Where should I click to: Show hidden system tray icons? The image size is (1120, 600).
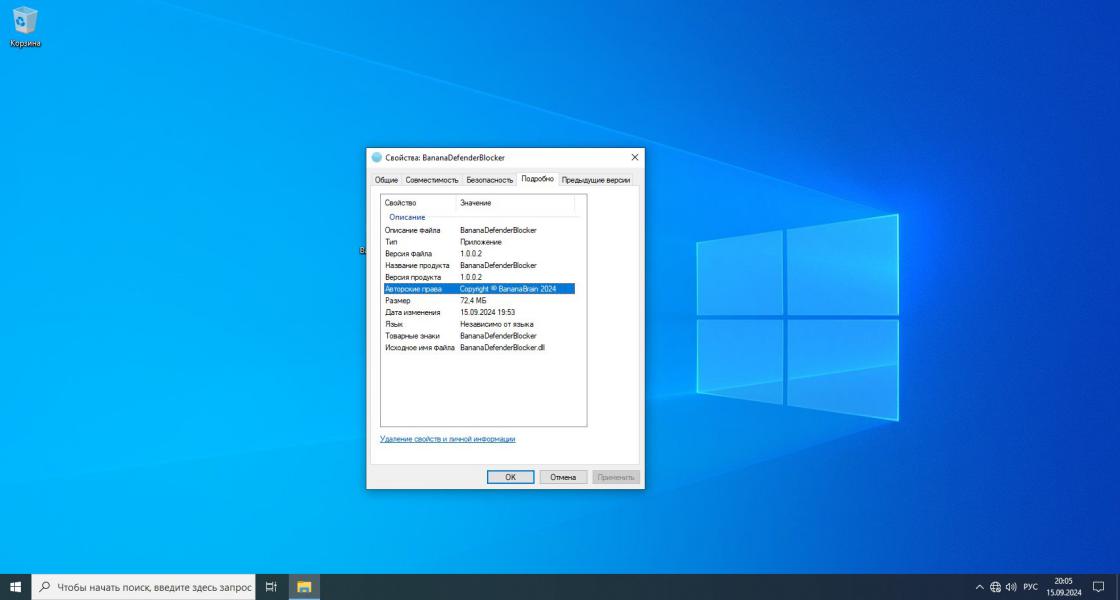click(979, 587)
